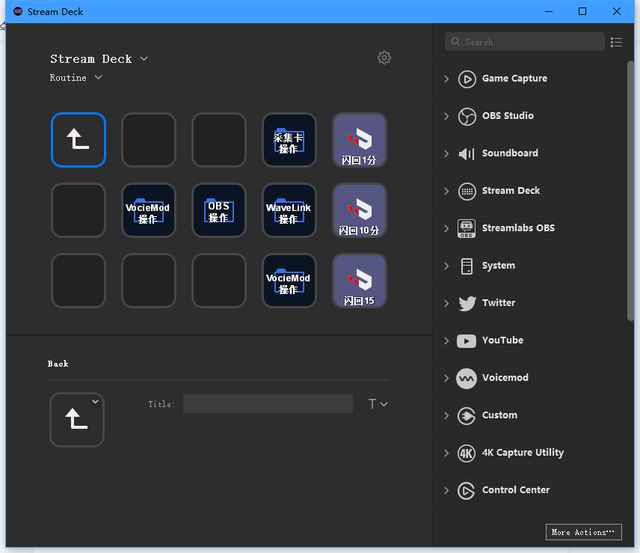Click the Control Center icon

(467, 491)
